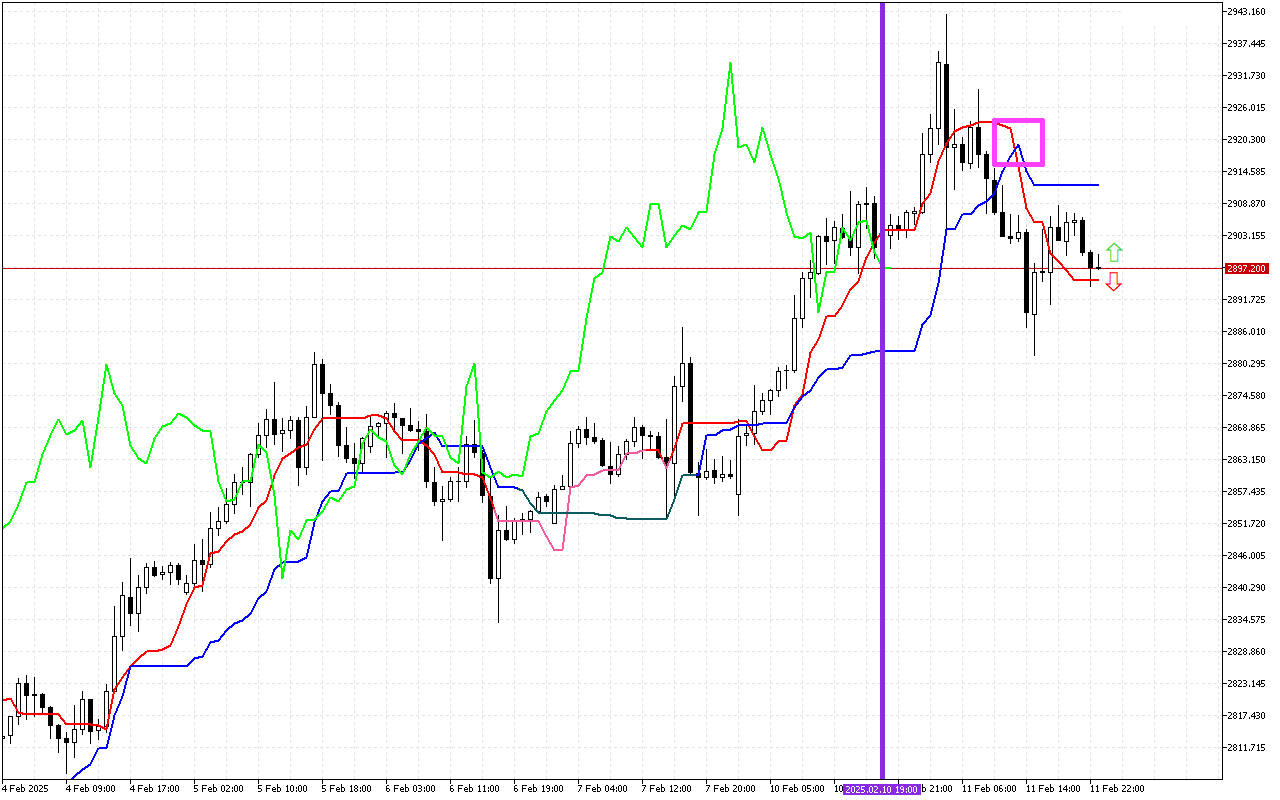The width and height of the screenshot is (1280, 800).
Task: Select the 6 Feb 11:00 time label
Action: [475, 789]
